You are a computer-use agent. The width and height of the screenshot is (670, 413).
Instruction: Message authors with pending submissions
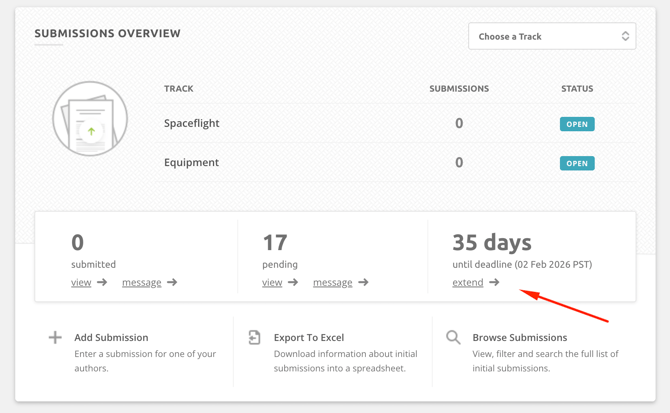[x=332, y=283]
